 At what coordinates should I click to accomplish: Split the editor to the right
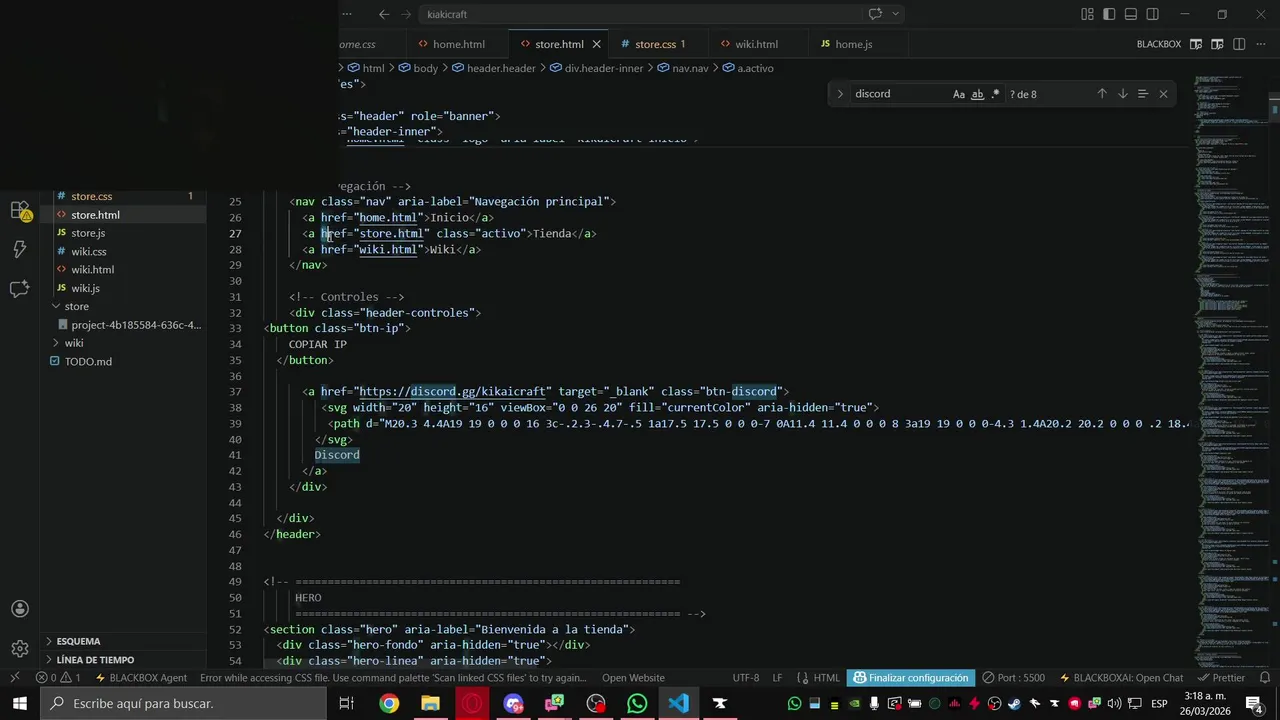point(1239,44)
